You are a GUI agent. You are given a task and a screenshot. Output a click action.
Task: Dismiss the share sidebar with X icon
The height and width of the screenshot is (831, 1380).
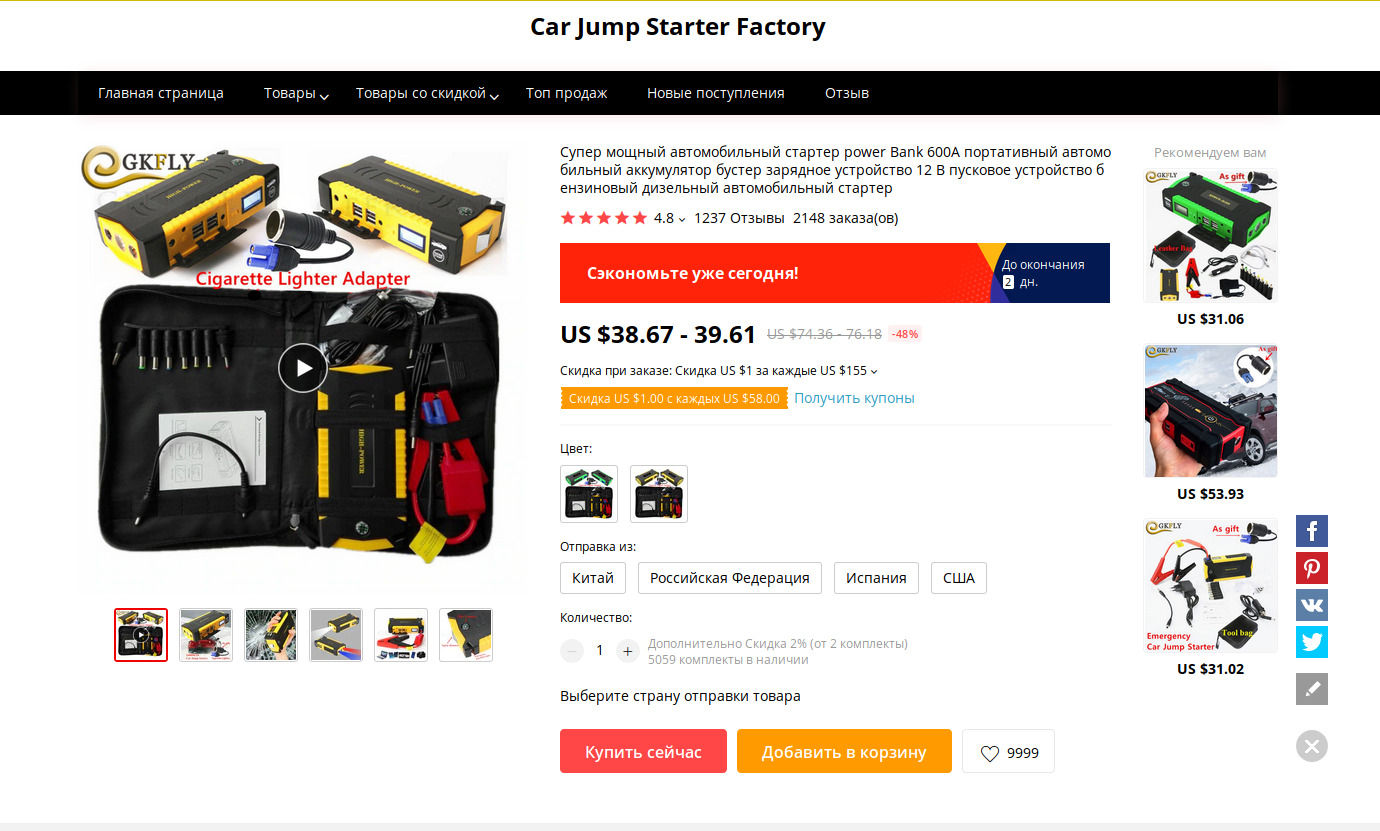(x=1312, y=746)
